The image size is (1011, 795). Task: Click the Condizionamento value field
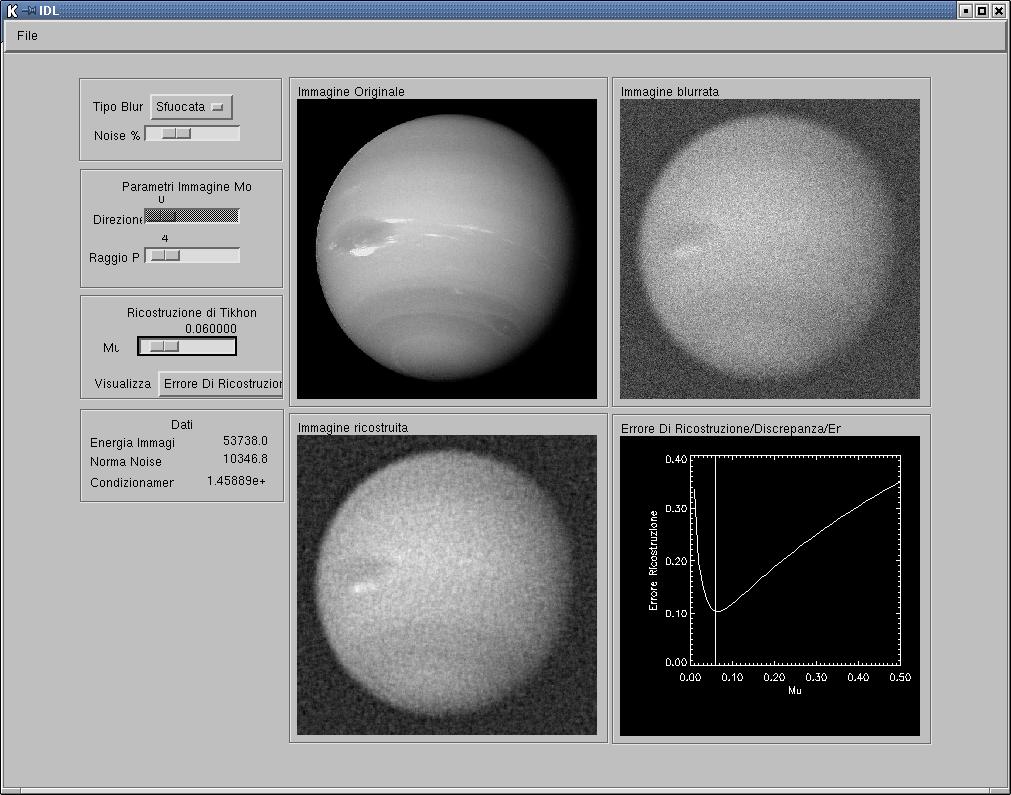(x=236, y=481)
